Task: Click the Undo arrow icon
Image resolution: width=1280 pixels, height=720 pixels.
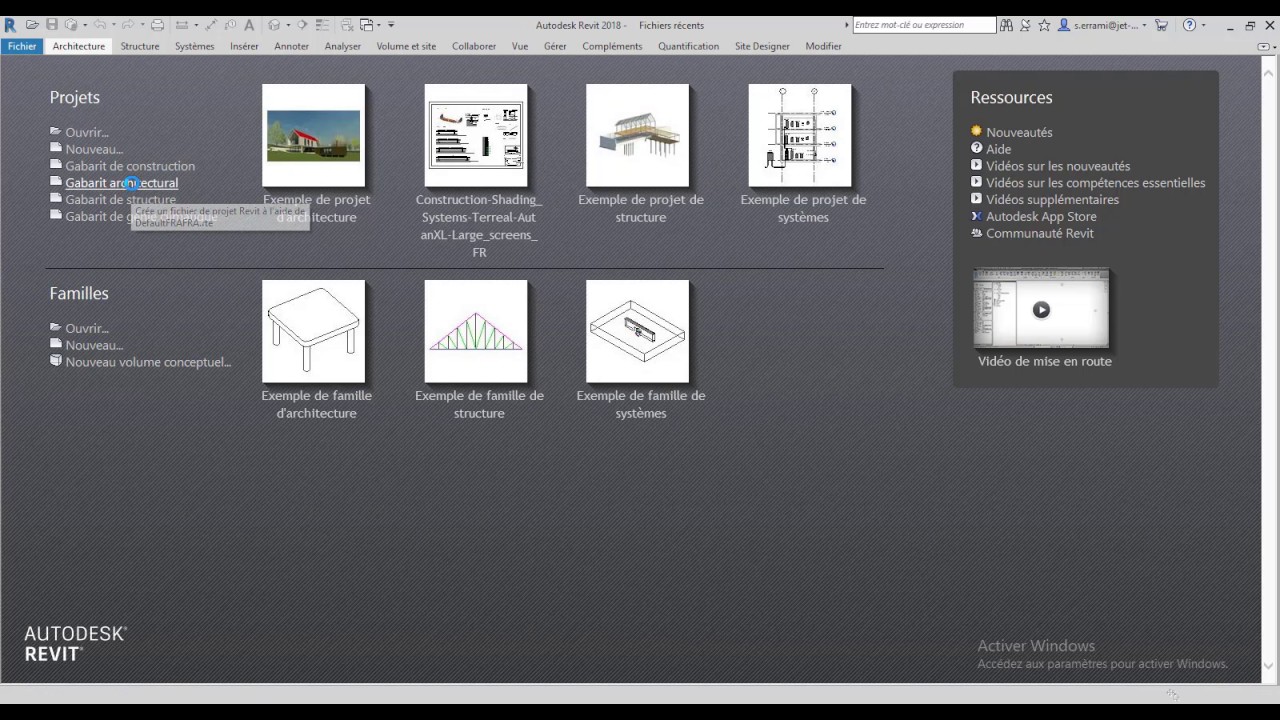Action: coord(100,25)
